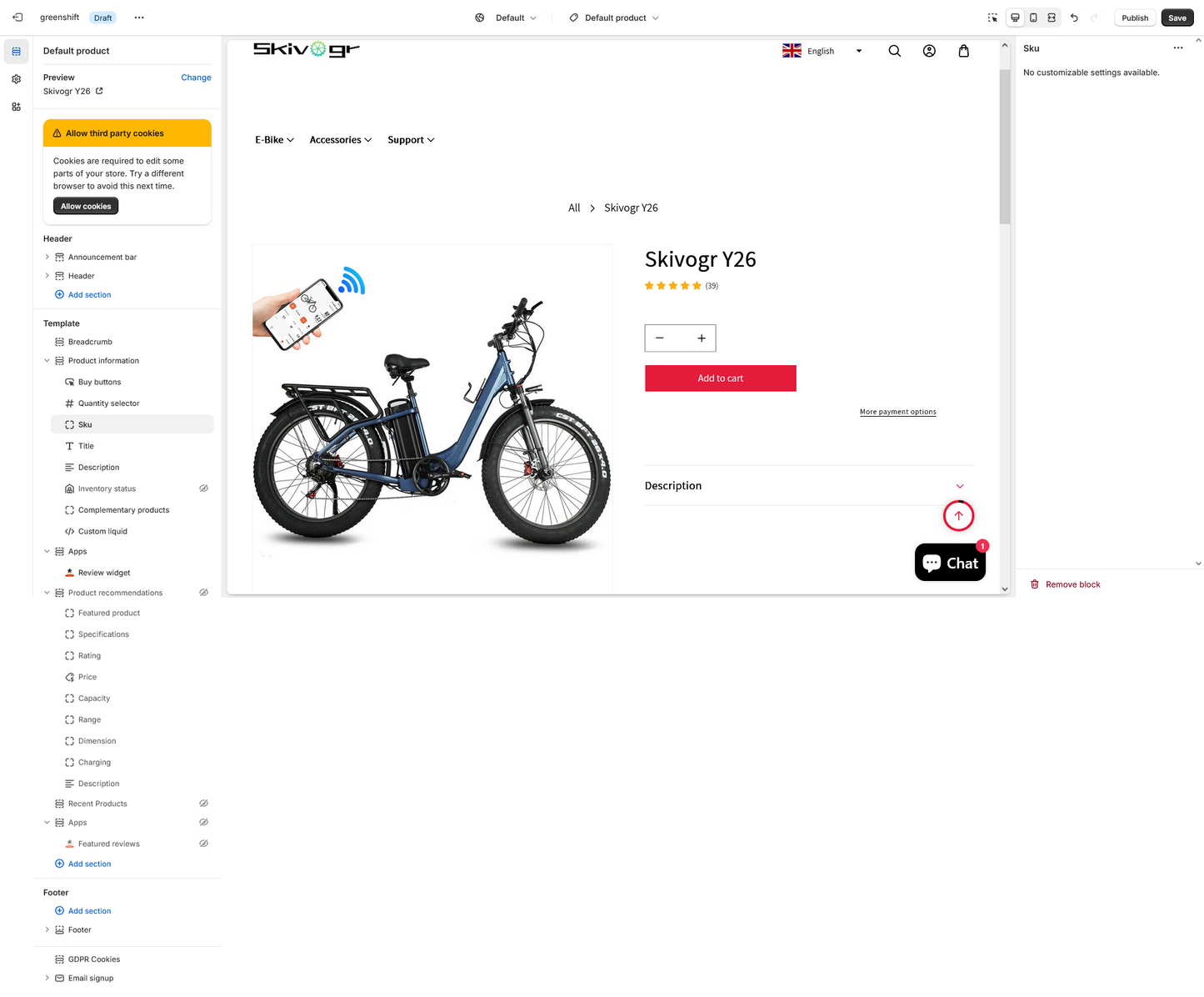Select the Quantity selector block
The width and height of the screenshot is (1204, 997).
click(108, 403)
